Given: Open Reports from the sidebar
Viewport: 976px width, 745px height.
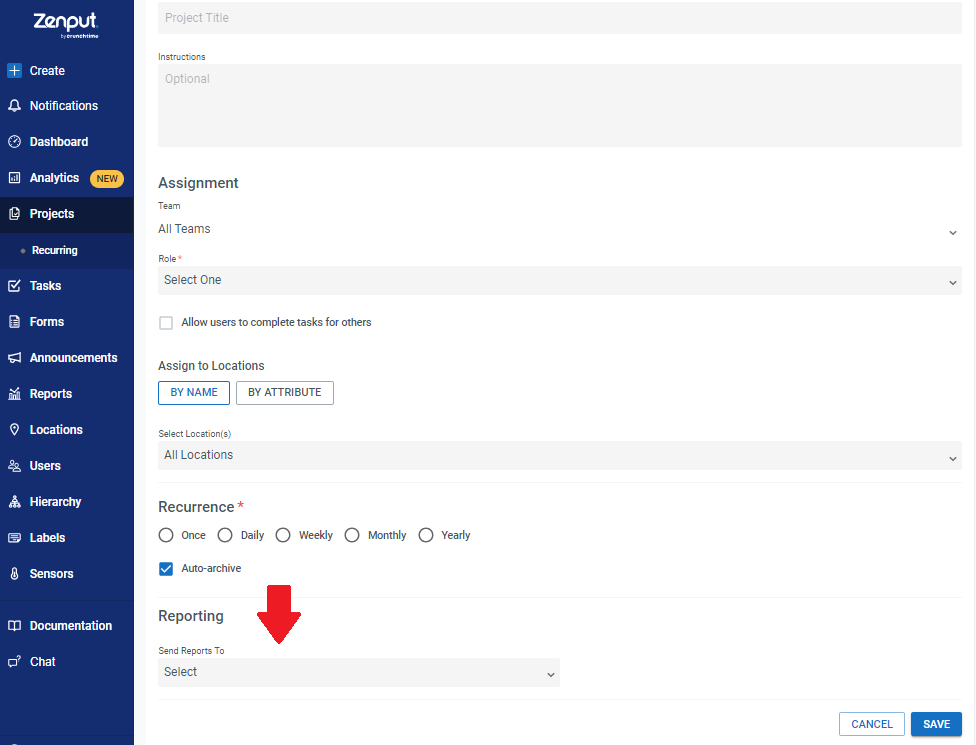Looking at the screenshot, I should point(50,394).
